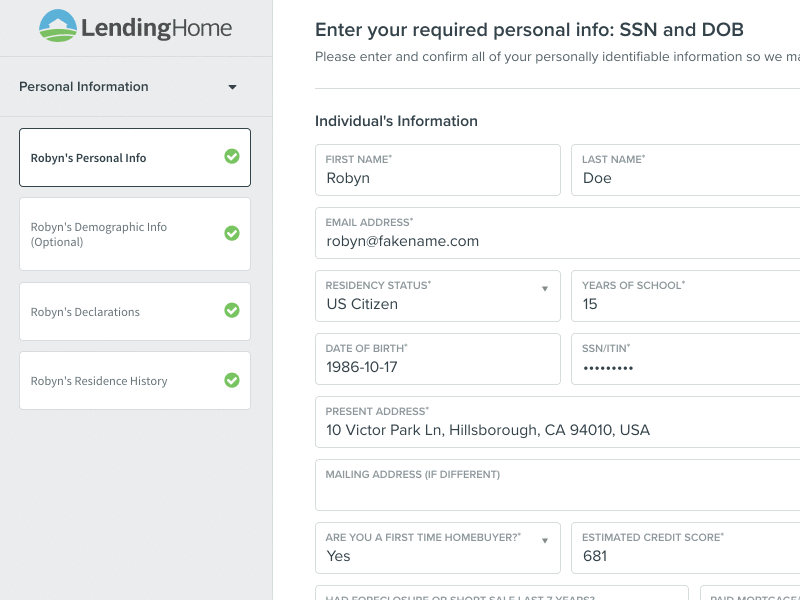
Task: Click the checkmark next to Robyn's Declarations
Action: click(232, 311)
